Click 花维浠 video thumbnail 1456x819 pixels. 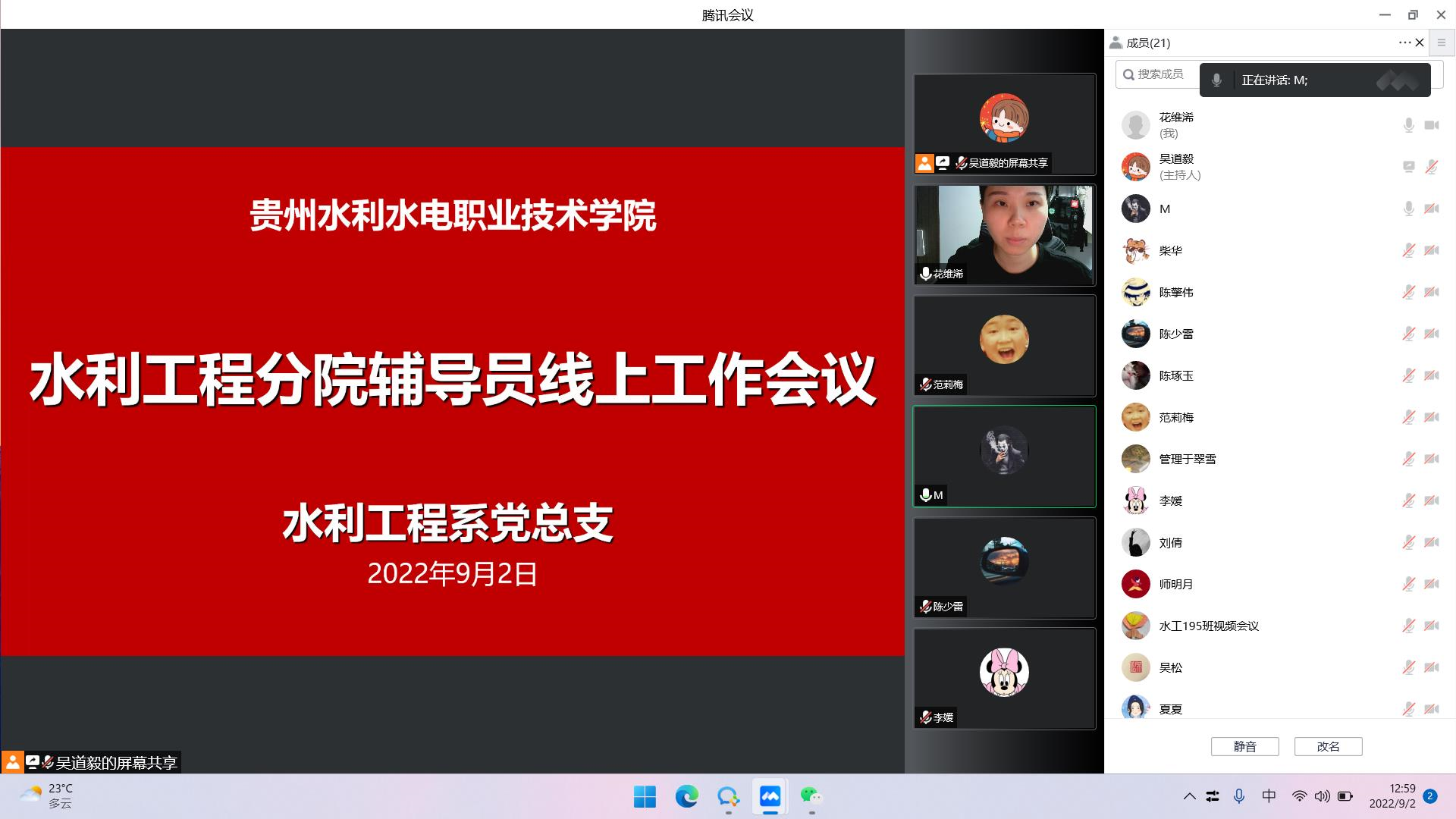(x=1005, y=235)
